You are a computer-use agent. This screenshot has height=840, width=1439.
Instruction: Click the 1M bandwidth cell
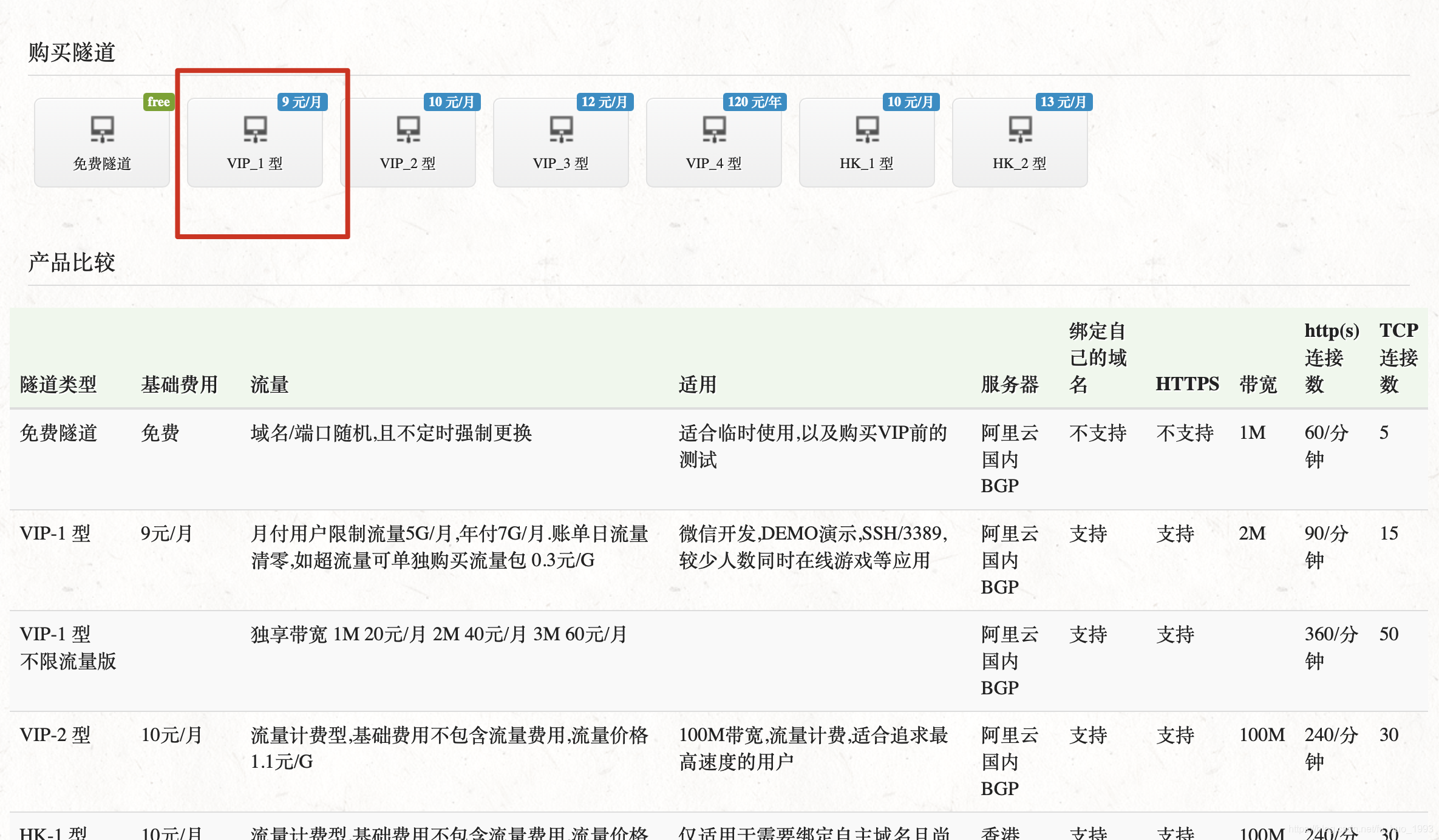click(x=1252, y=433)
